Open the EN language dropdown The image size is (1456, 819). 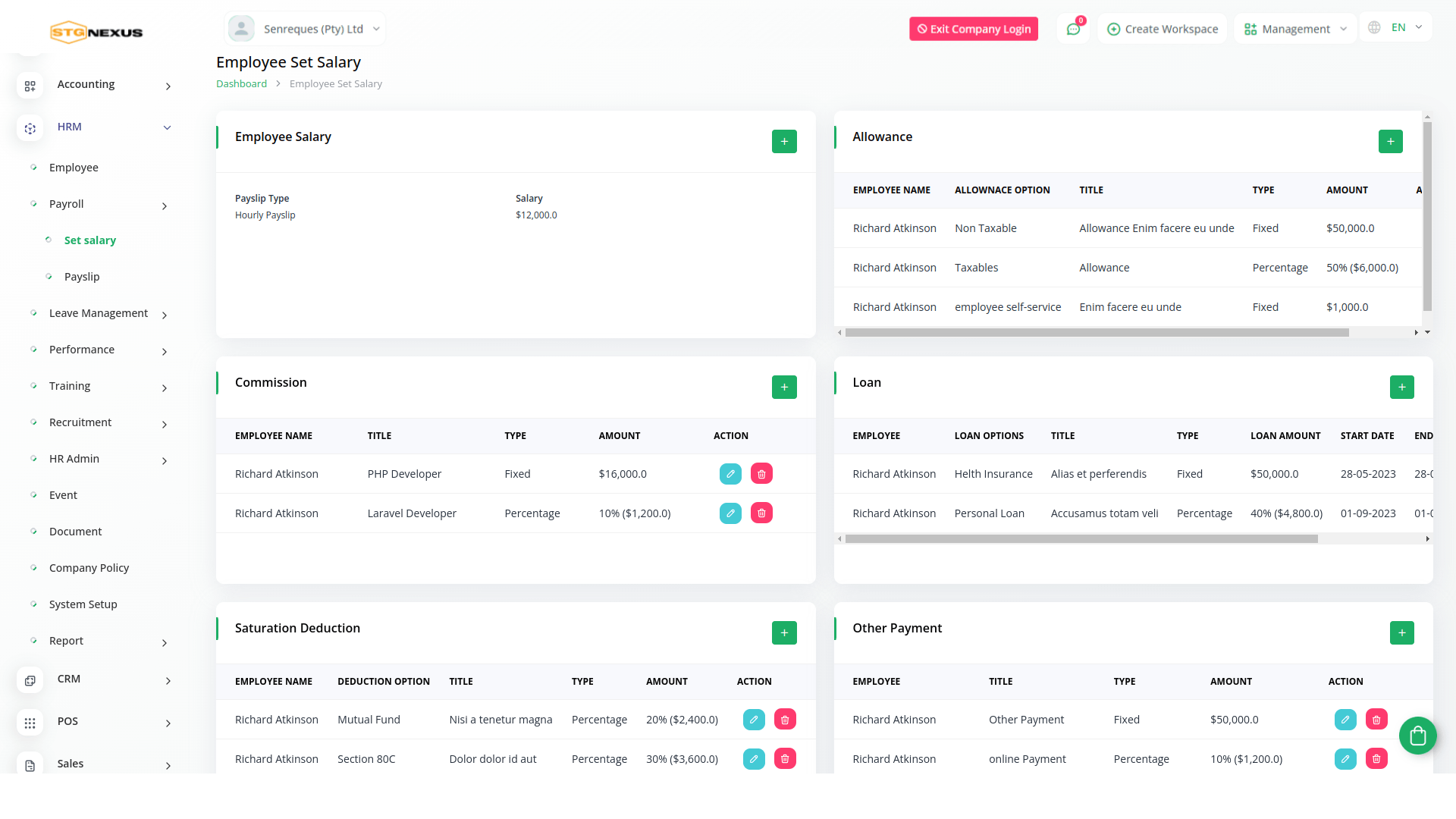pos(1396,27)
